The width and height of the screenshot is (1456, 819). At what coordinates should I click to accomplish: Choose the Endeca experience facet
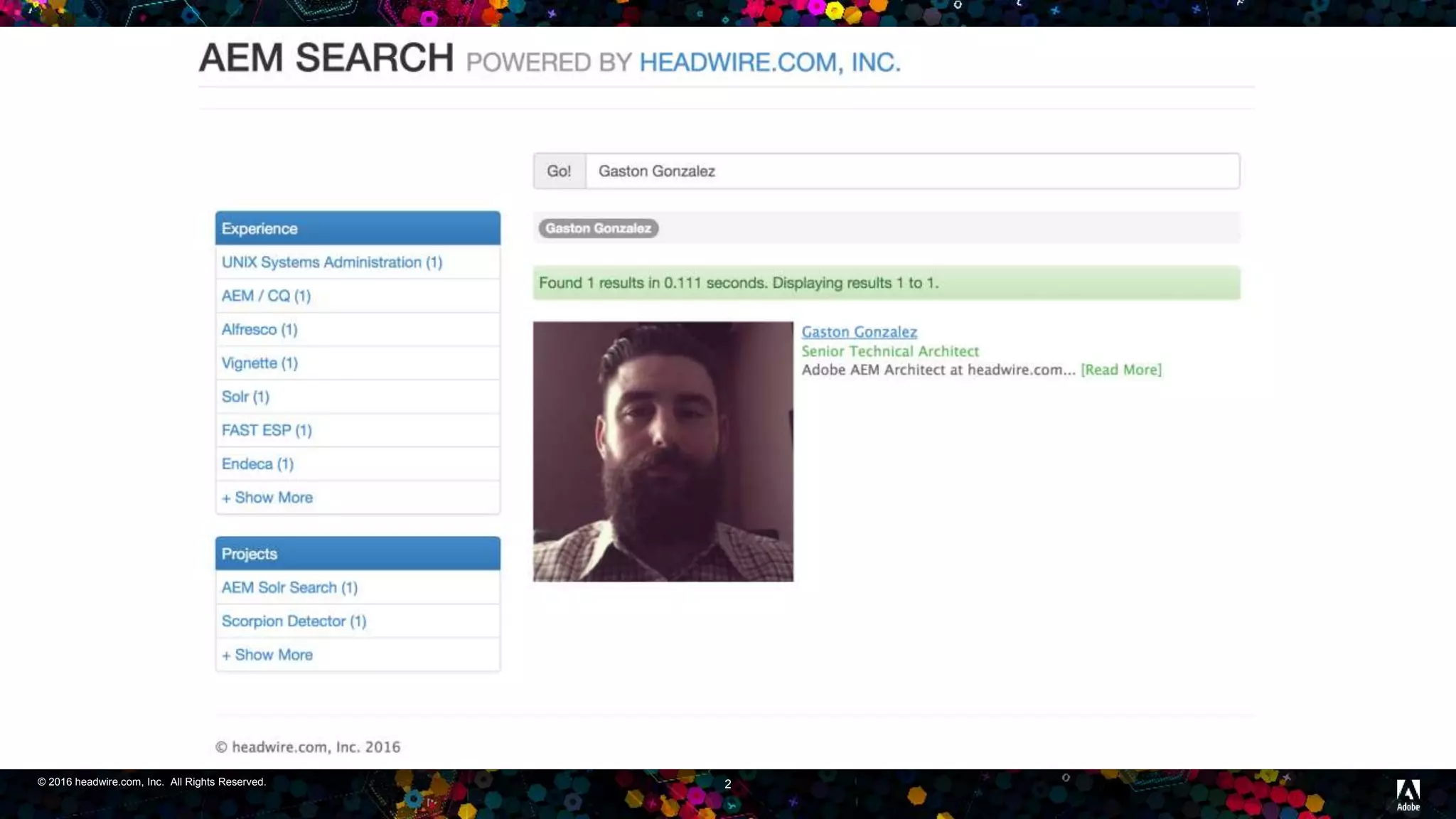tap(257, 464)
